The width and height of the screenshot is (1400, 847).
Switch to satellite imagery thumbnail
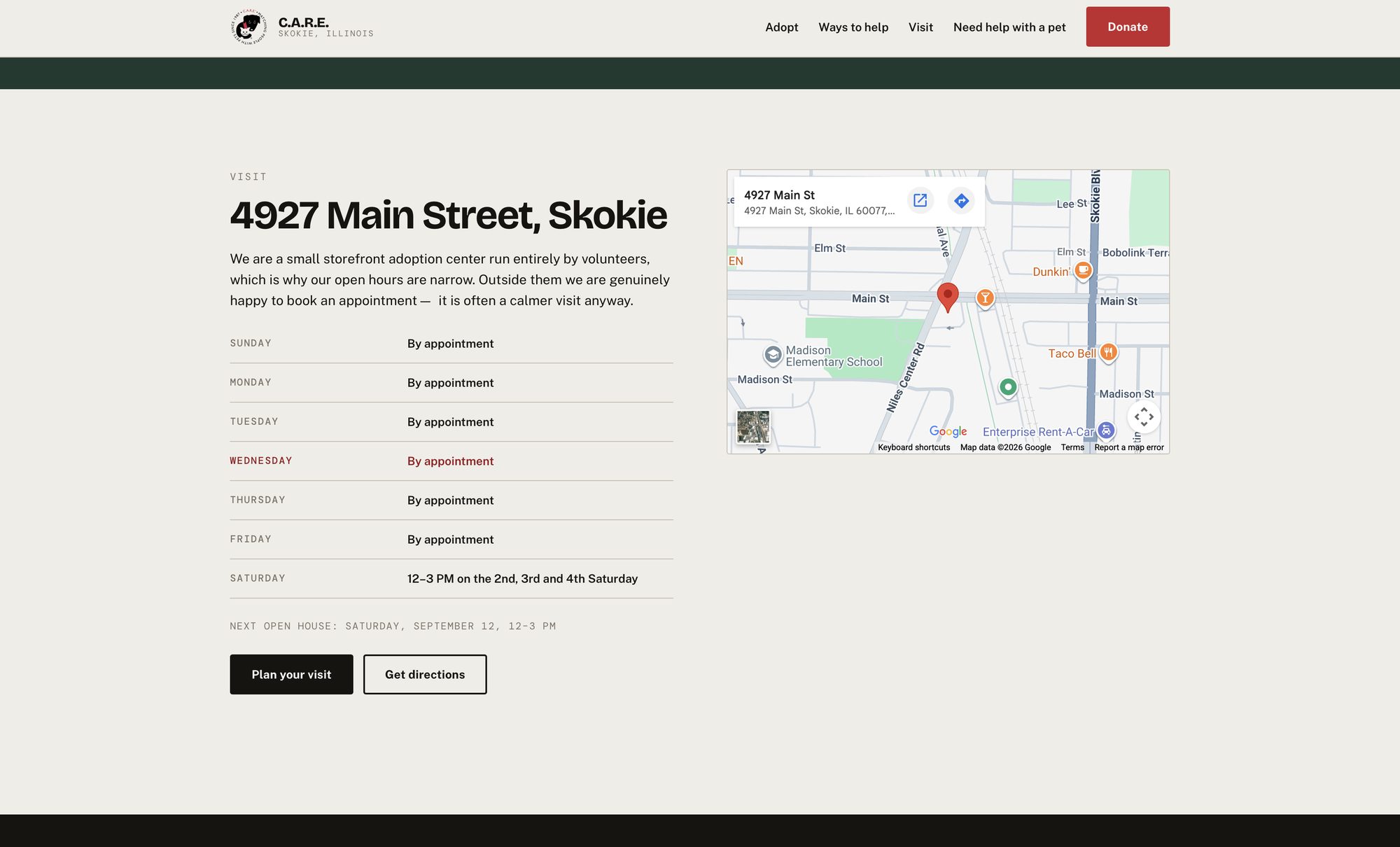(x=753, y=427)
